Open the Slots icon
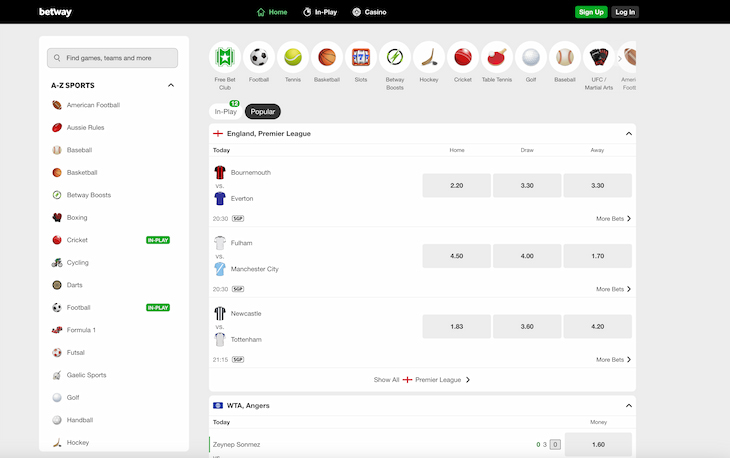The height and width of the screenshot is (458, 730). [361, 57]
